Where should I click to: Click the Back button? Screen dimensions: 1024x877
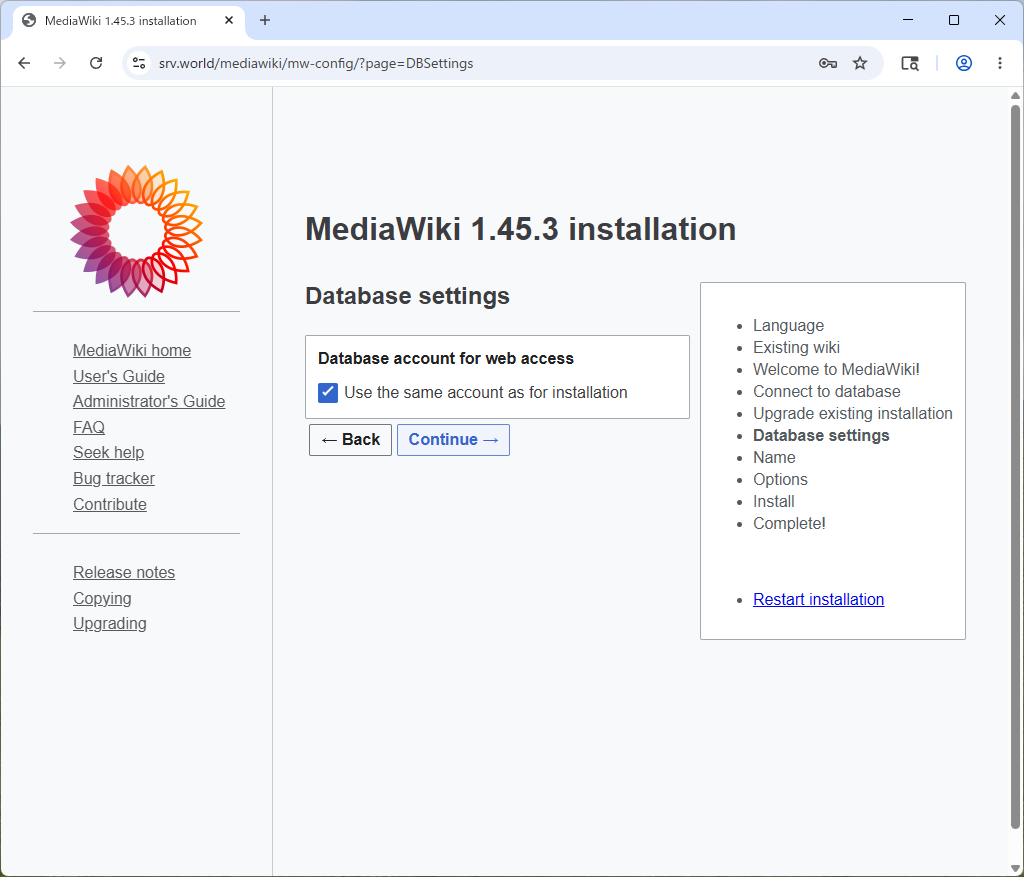tap(350, 439)
